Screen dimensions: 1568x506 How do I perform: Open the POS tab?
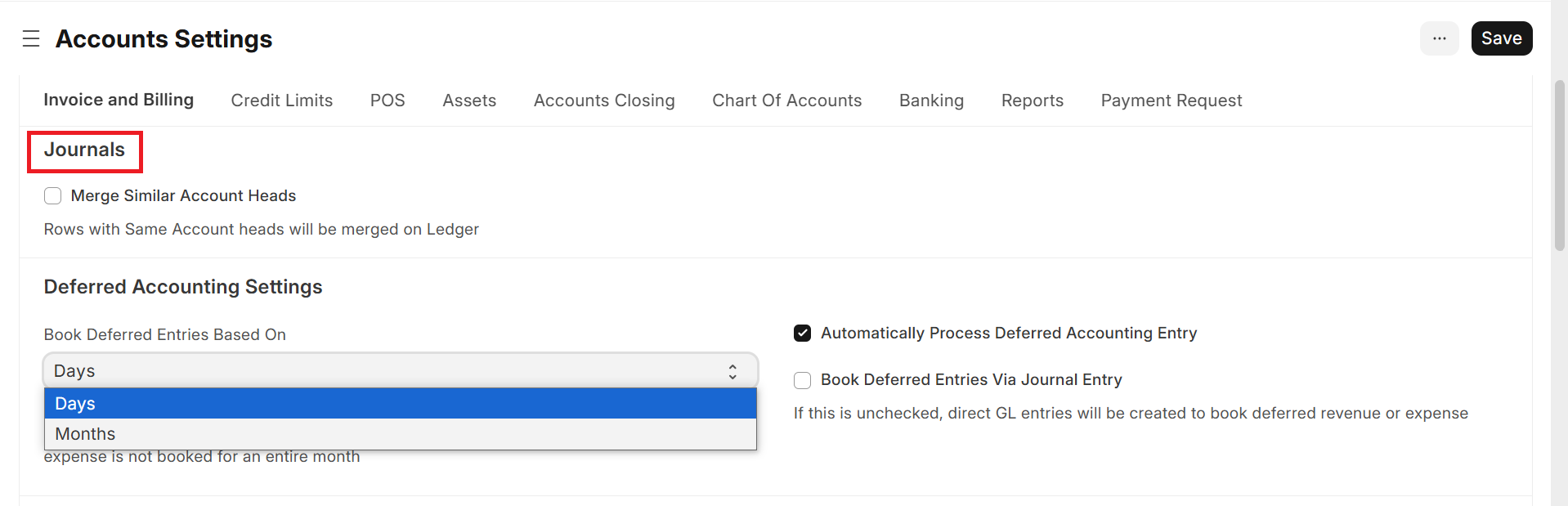388,101
